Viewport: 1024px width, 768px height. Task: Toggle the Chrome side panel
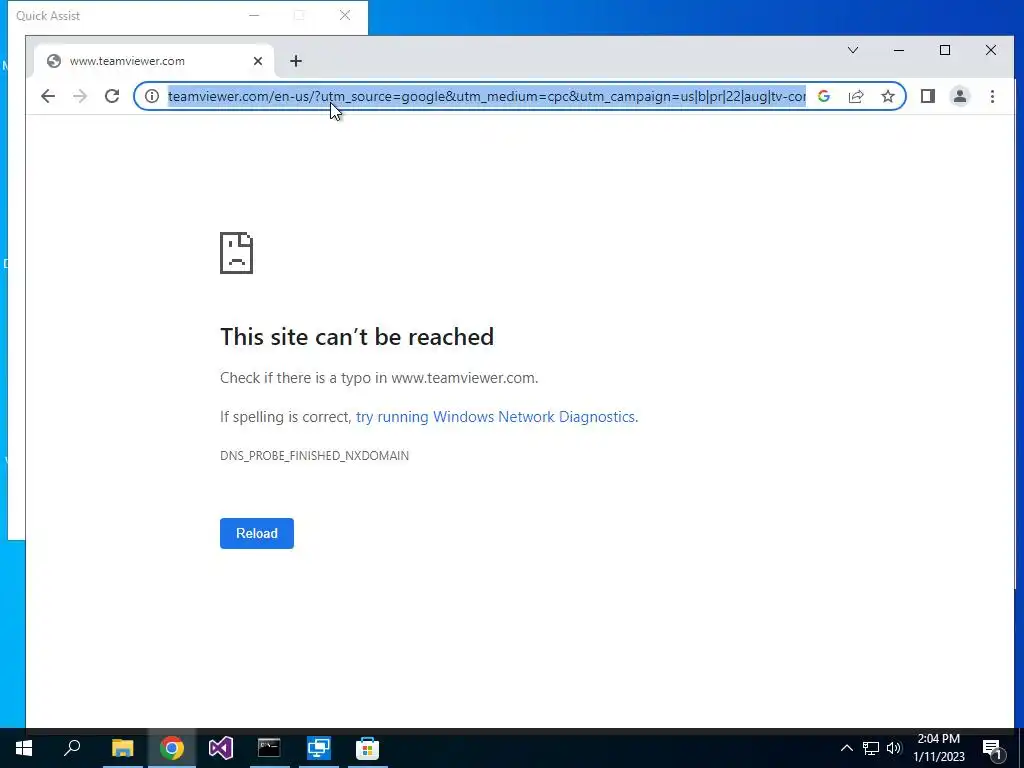(x=927, y=97)
